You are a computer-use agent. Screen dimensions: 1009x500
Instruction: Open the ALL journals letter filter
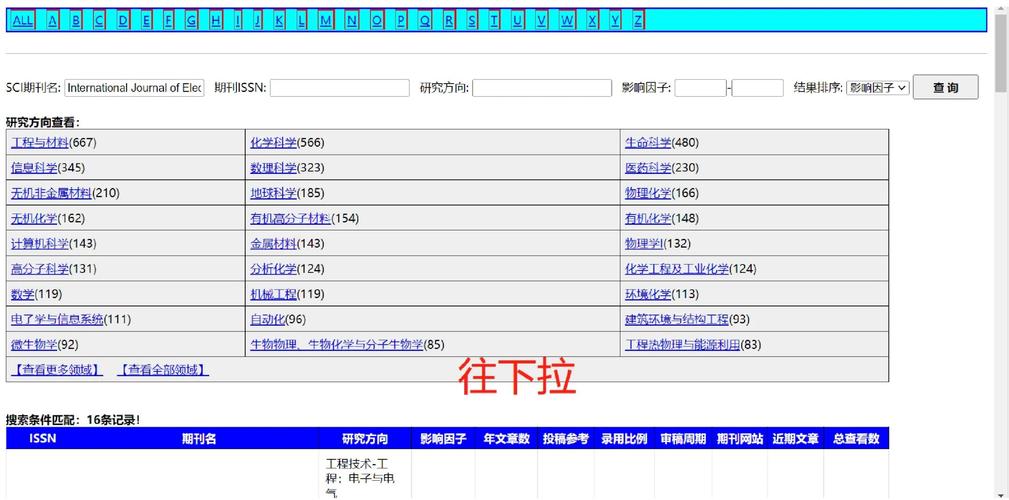pos(23,21)
